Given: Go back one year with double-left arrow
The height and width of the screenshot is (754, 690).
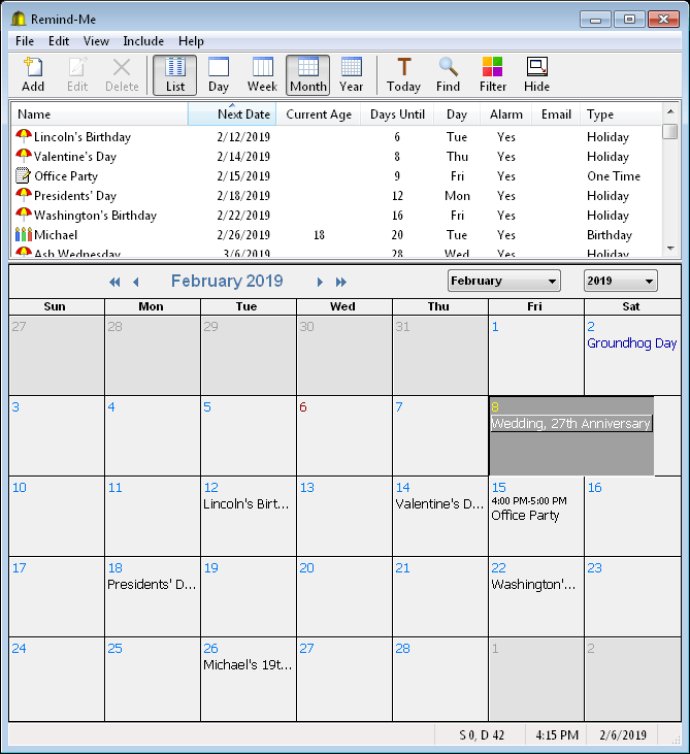Looking at the screenshot, I should pyautogui.click(x=114, y=282).
